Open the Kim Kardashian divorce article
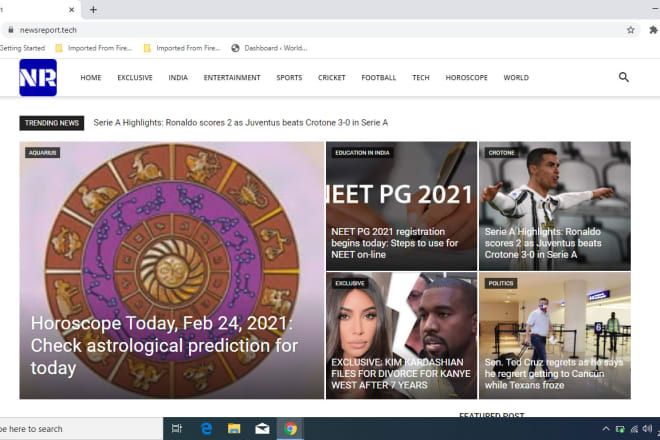660x440 pixels. (x=401, y=373)
